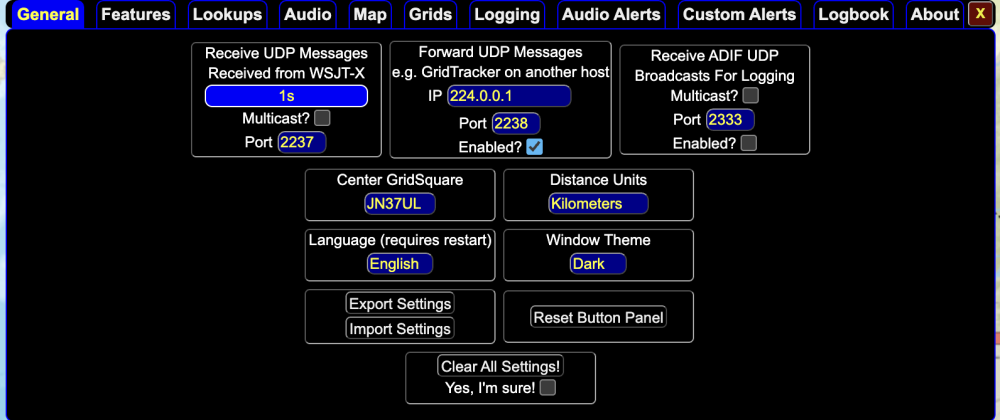Open the About tab
1000x420 pixels.
pos(935,15)
